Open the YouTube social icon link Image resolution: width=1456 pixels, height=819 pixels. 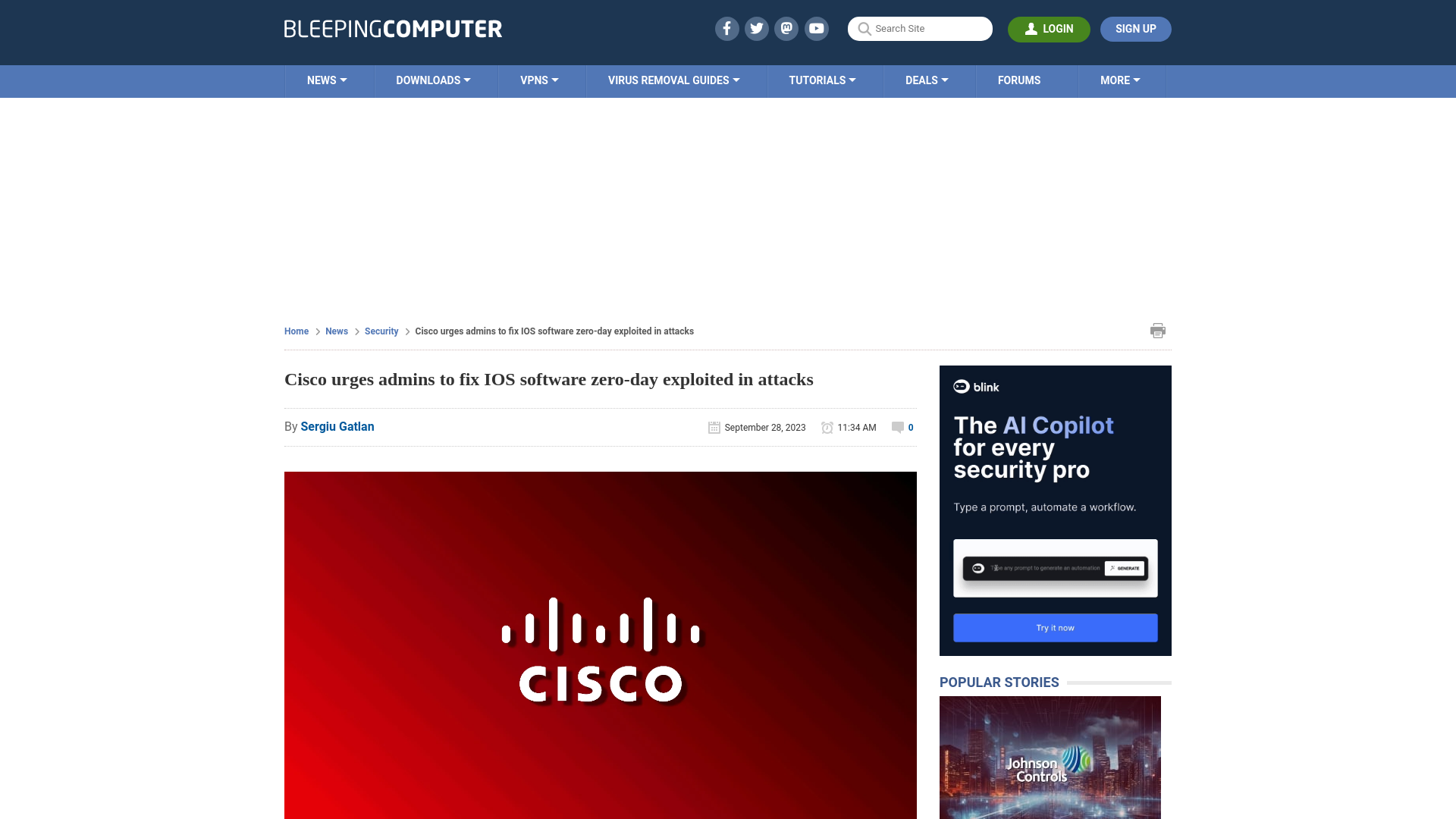tap(817, 28)
